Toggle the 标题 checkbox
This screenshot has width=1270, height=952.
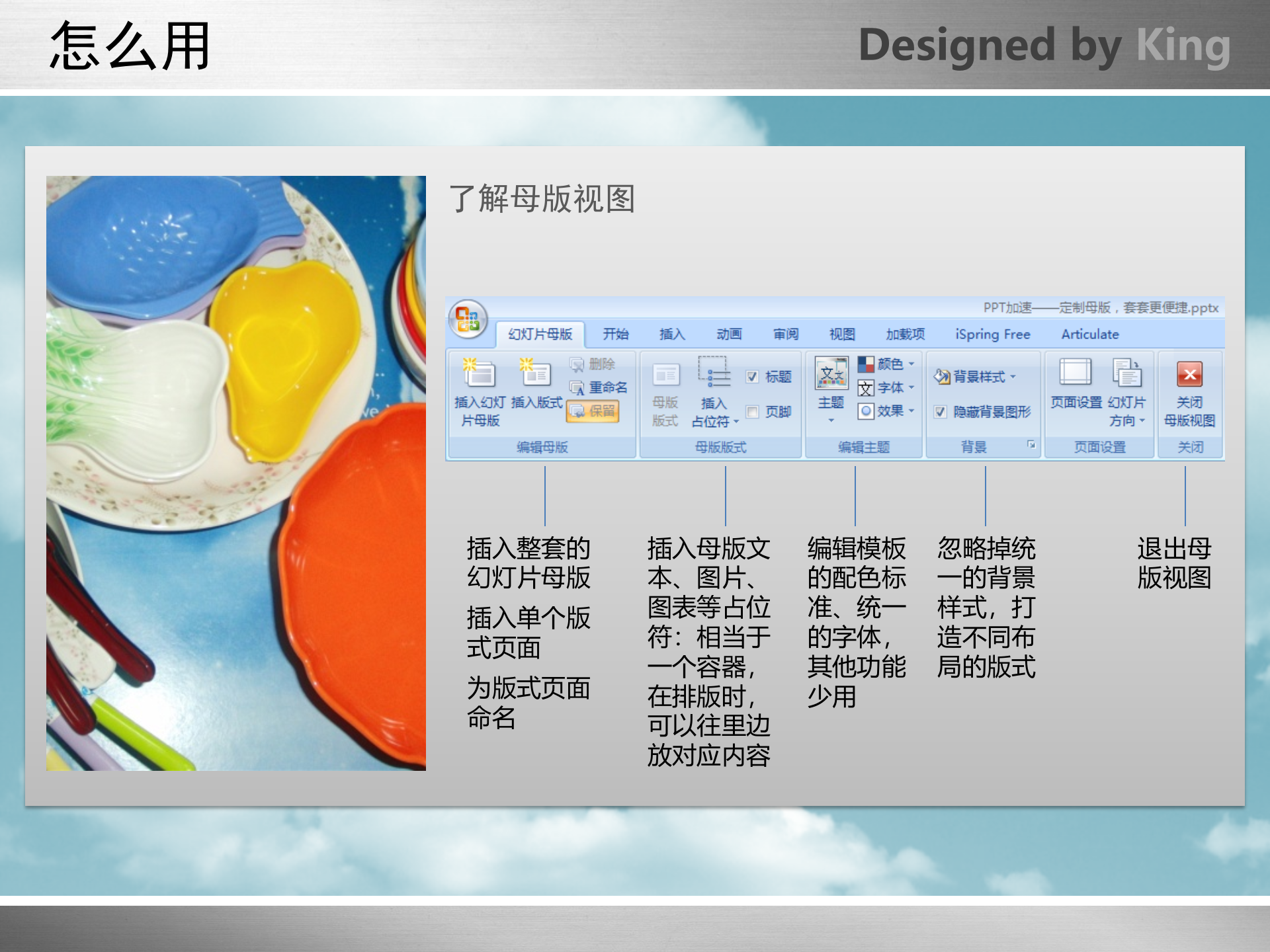[x=751, y=377]
